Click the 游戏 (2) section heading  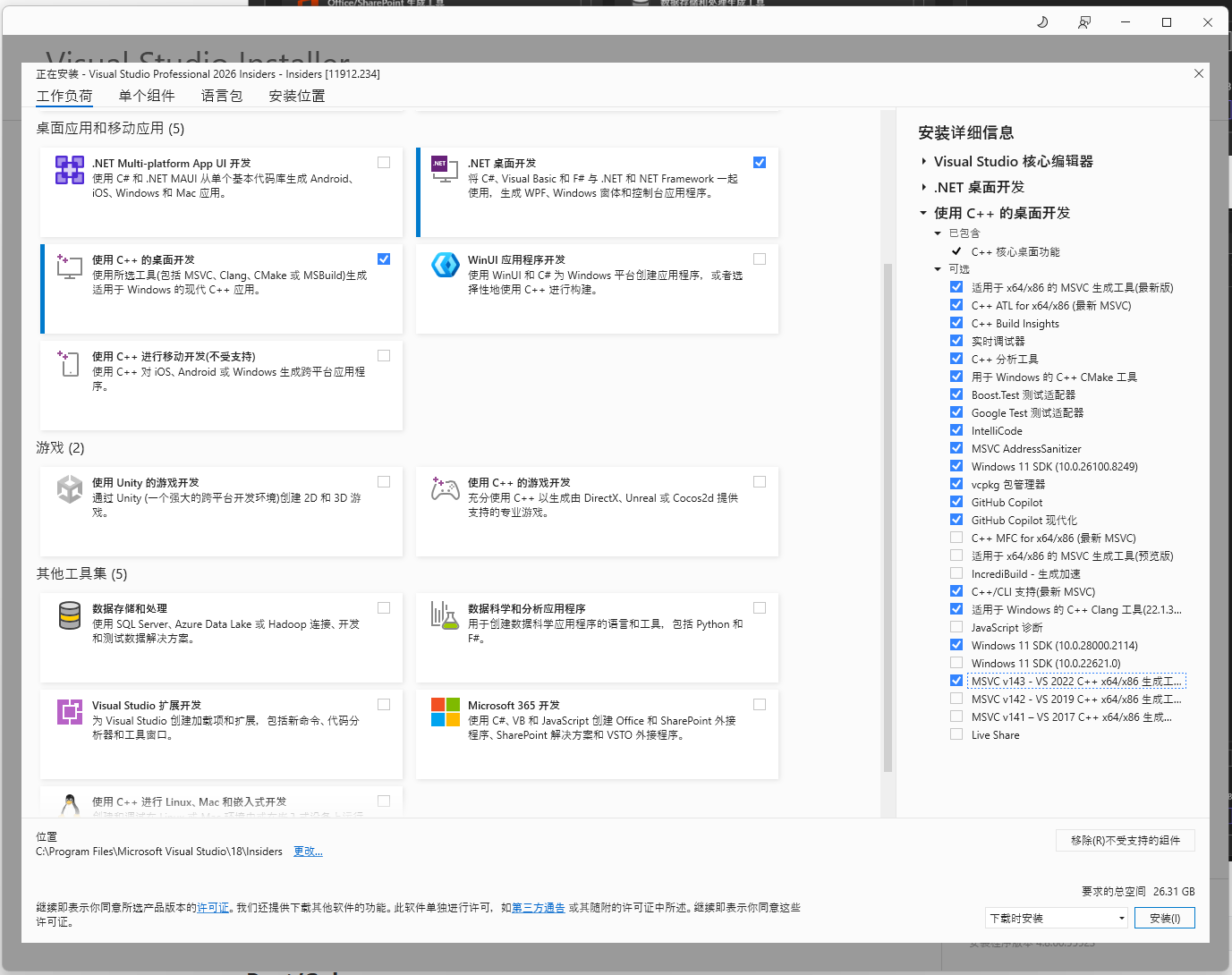pyautogui.click(x=60, y=448)
